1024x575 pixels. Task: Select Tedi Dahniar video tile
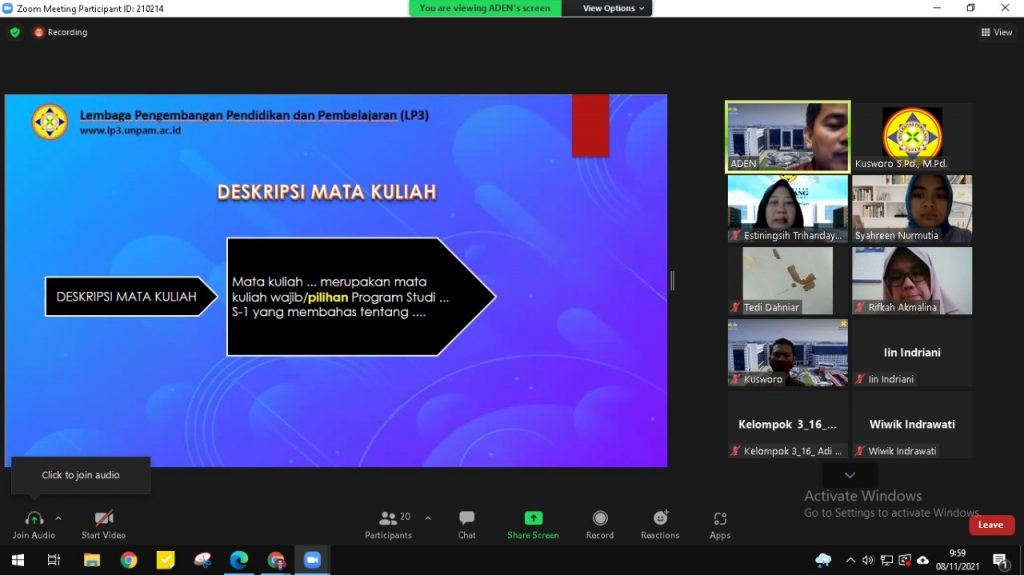pyautogui.click(x=788, y=280)
